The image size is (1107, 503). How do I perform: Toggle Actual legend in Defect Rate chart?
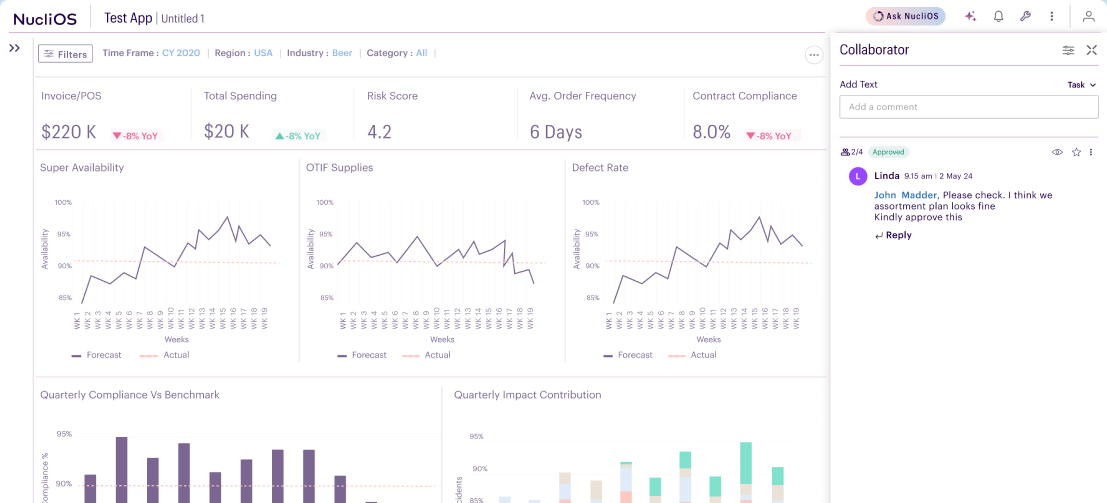[695, 355]
